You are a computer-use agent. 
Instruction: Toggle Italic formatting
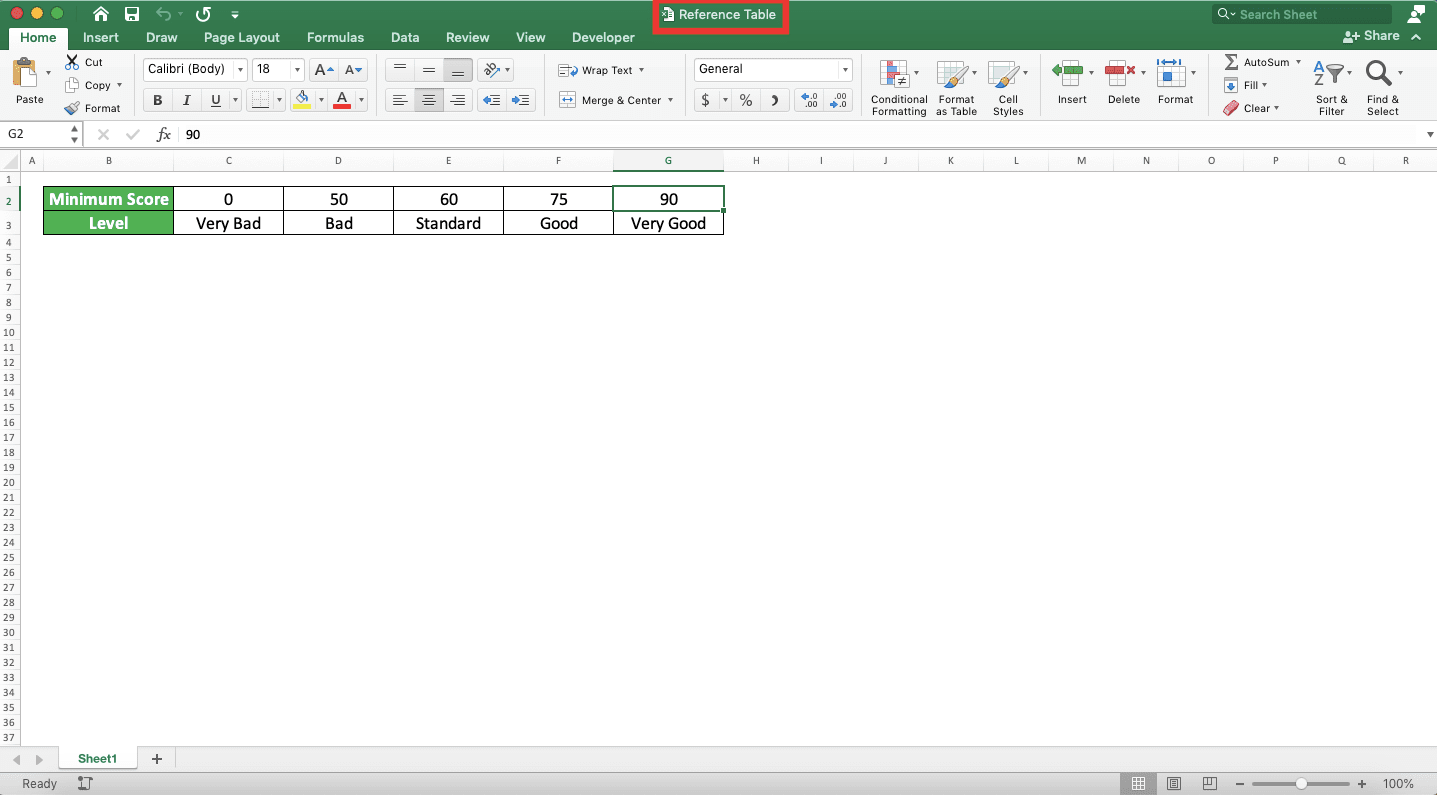tap(186, 100)
